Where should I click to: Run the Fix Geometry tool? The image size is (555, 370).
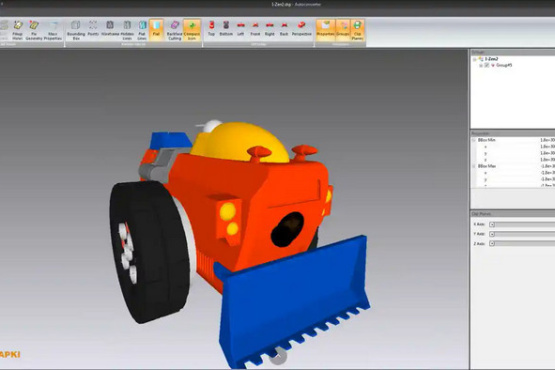coord(34,30)
